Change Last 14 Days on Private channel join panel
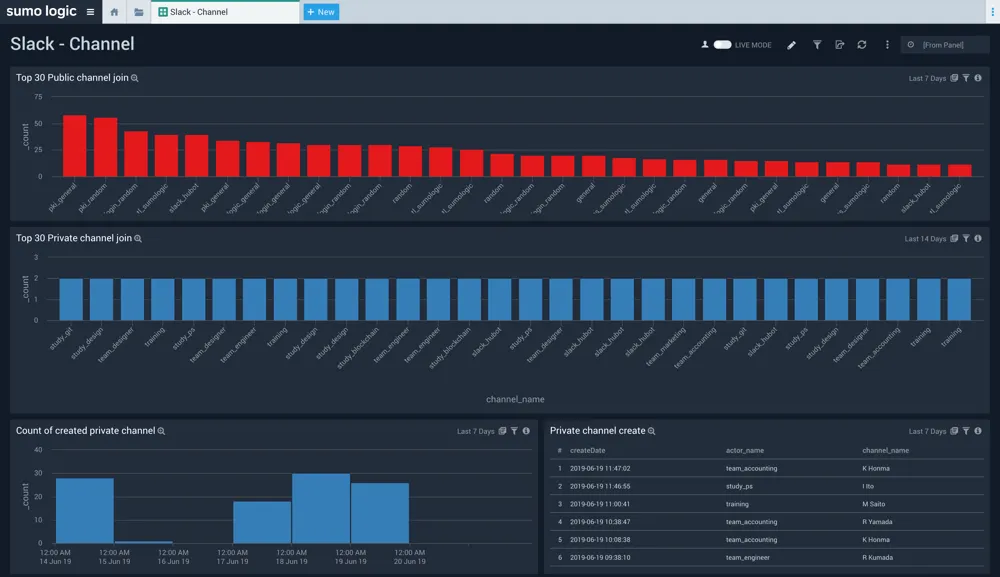This screenshot has width=1000, height=577. tap(925, 239)
